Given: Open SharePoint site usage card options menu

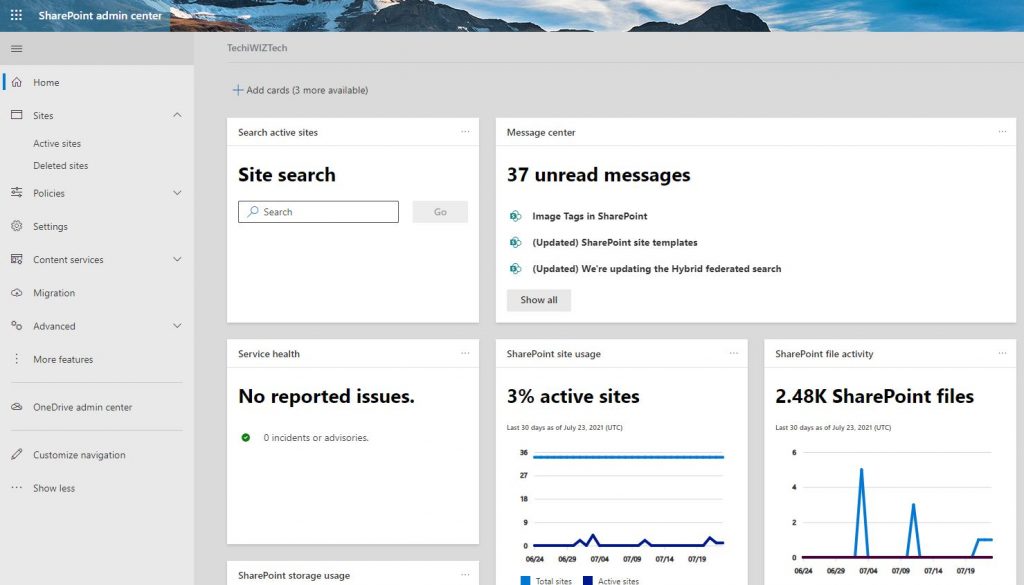Looking at the screenshot, I should (733, 353).
